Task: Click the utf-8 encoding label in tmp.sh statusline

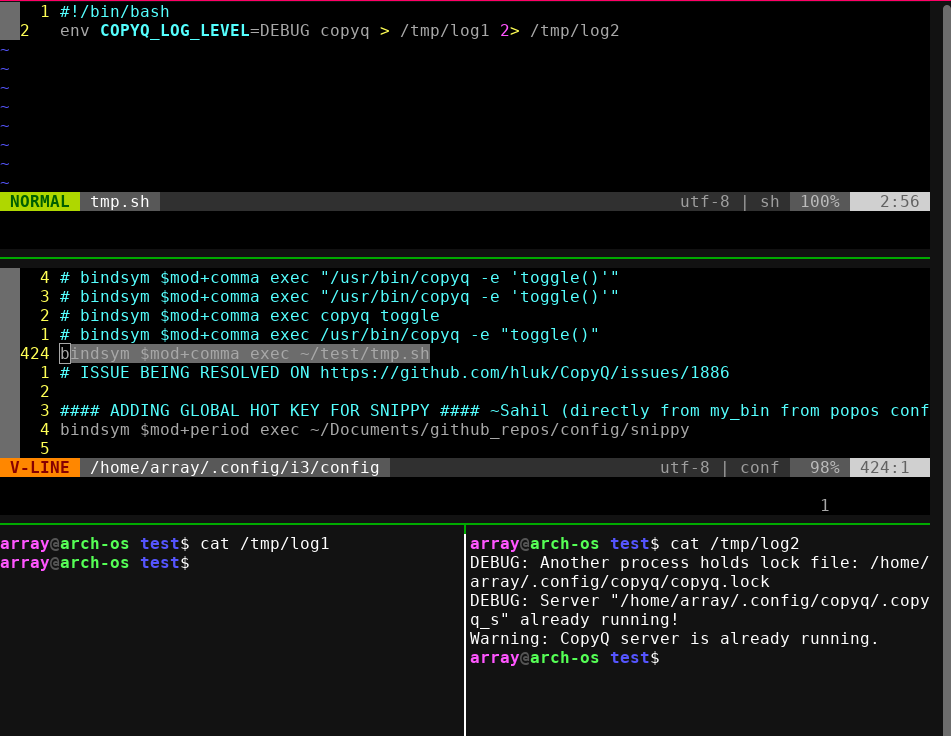Action: tap(705, 201)
